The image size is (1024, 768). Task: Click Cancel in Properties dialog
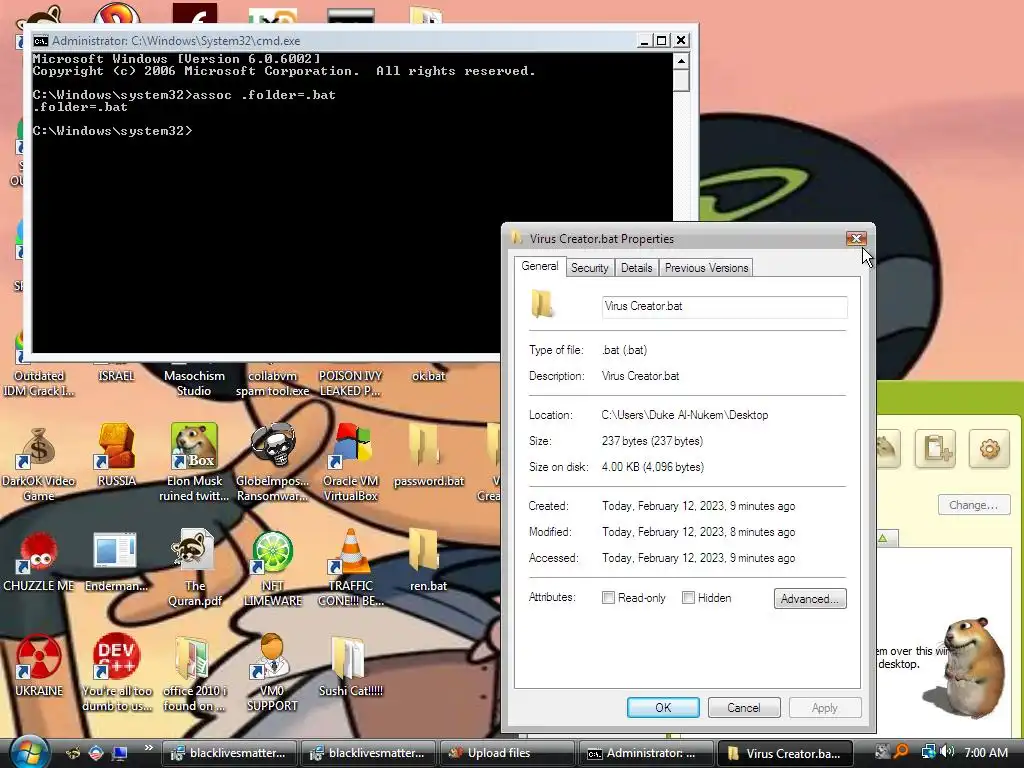coord(744,708)
